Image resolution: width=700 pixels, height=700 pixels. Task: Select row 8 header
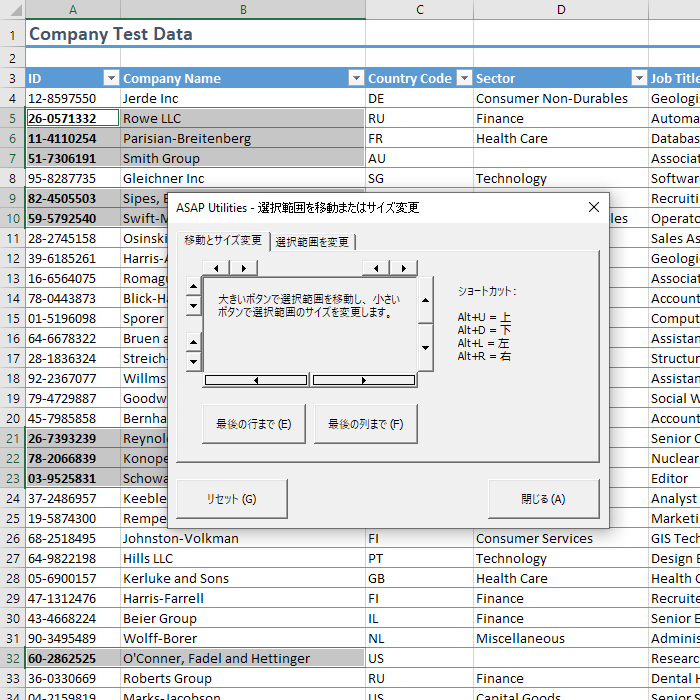tap(12, 179)
